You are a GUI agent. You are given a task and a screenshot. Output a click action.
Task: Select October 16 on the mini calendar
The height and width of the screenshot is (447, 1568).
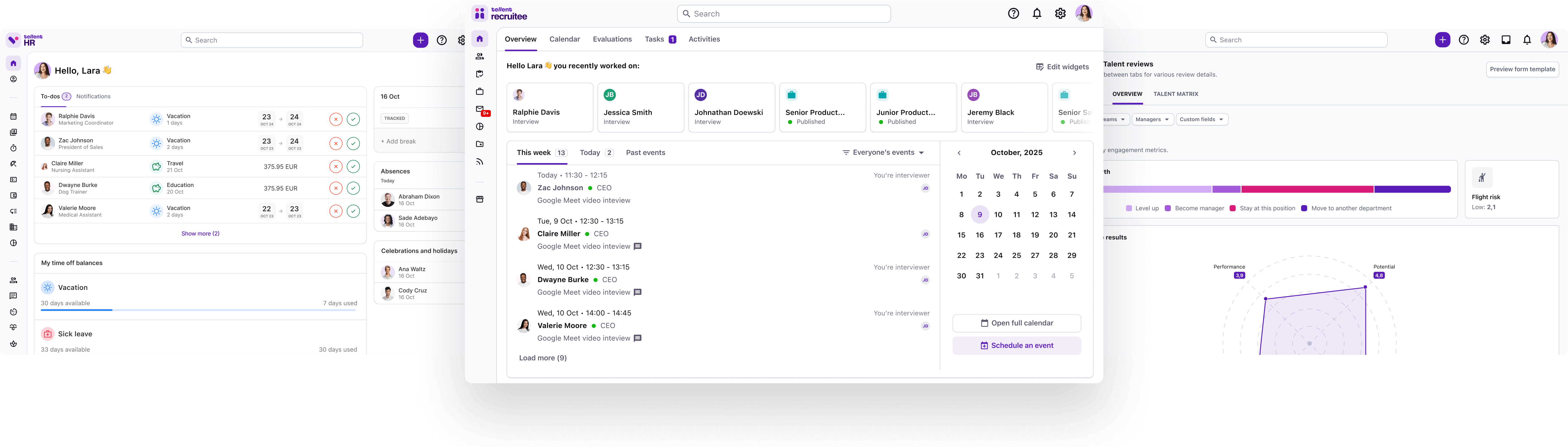point(980,235)
